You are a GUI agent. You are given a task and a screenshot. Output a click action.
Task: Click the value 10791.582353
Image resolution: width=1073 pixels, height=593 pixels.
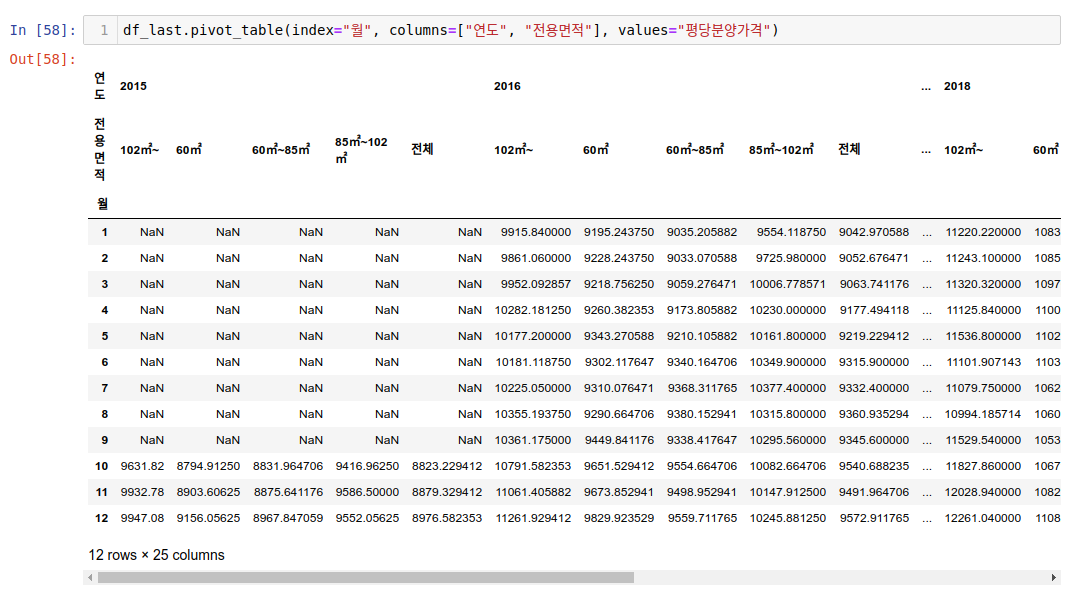pyautogui.click(x=533, y=466)
